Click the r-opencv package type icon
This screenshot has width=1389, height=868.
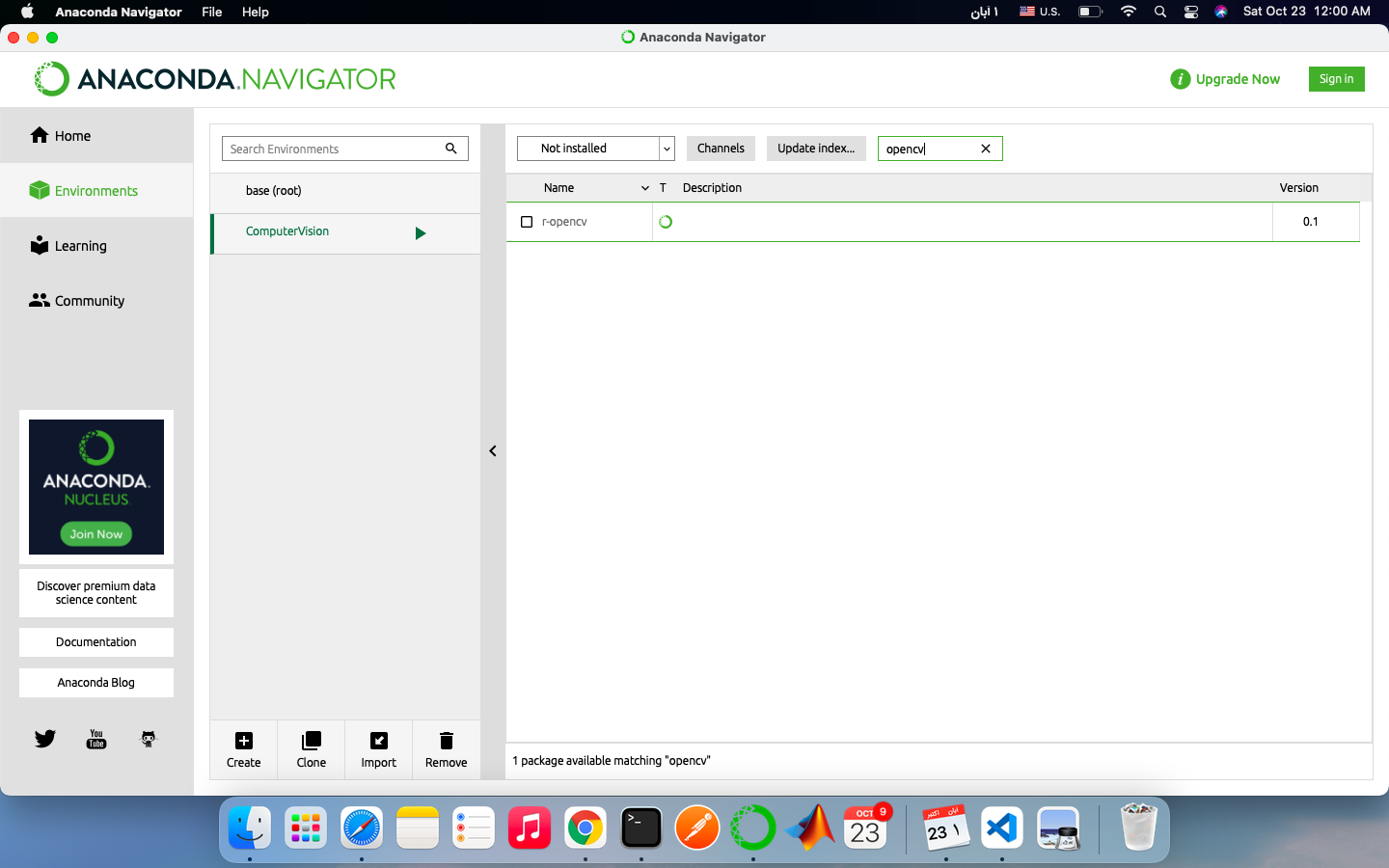click(666, 222)
